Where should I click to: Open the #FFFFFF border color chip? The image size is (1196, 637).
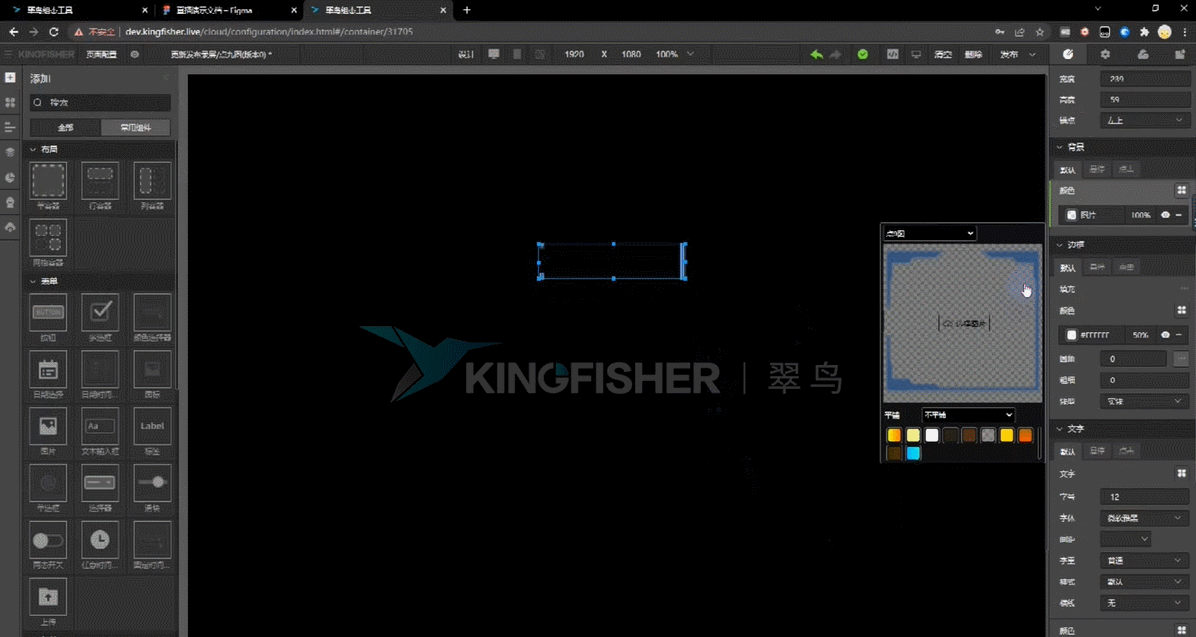click(x=1072, y=335)
